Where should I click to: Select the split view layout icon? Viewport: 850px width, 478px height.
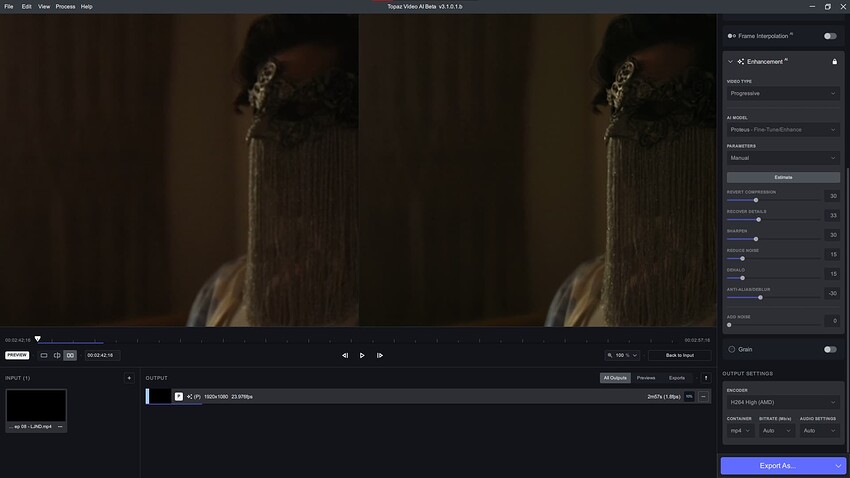click(57, 355)
